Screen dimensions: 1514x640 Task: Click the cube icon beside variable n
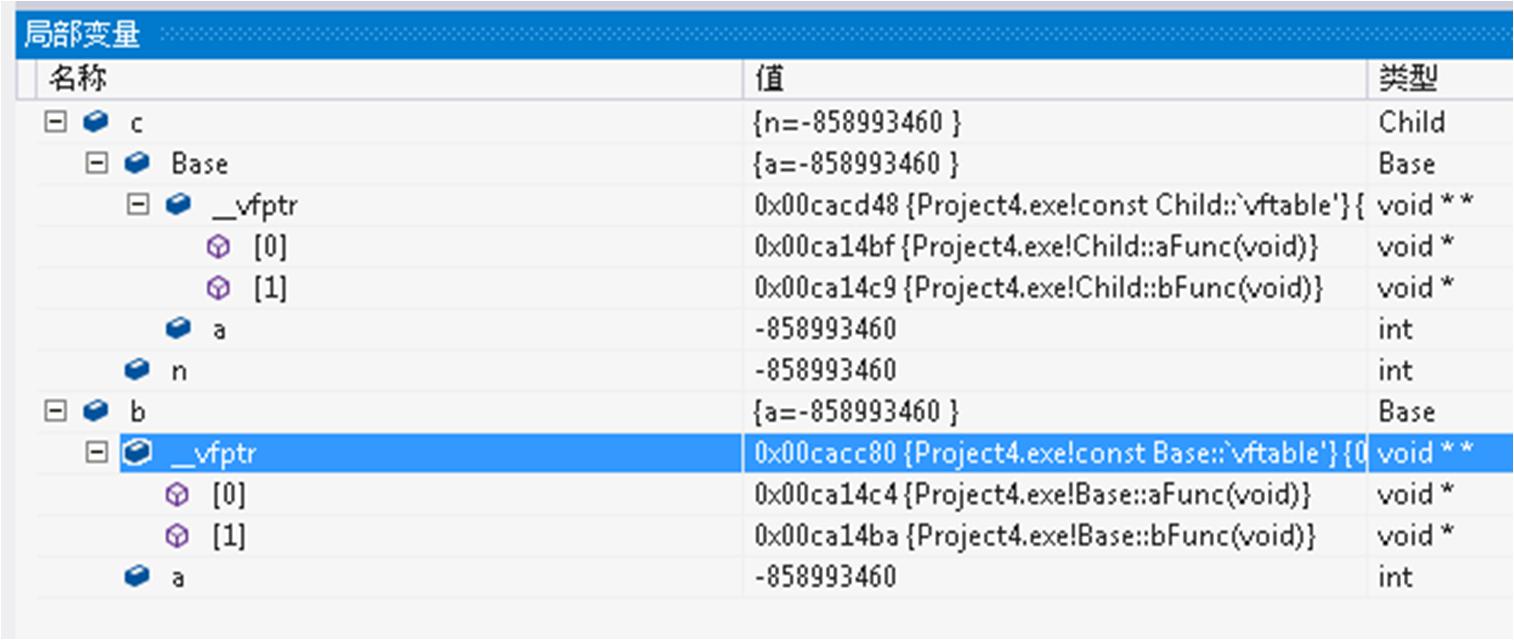137,370
